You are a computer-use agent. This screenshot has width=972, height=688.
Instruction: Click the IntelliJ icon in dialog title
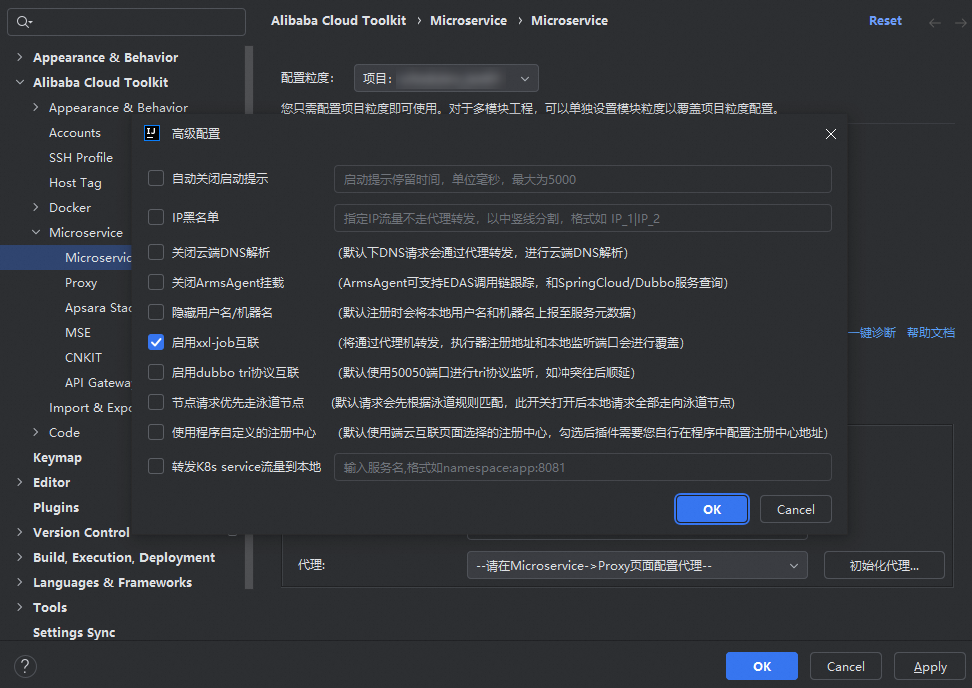click(x=152, y=133)
